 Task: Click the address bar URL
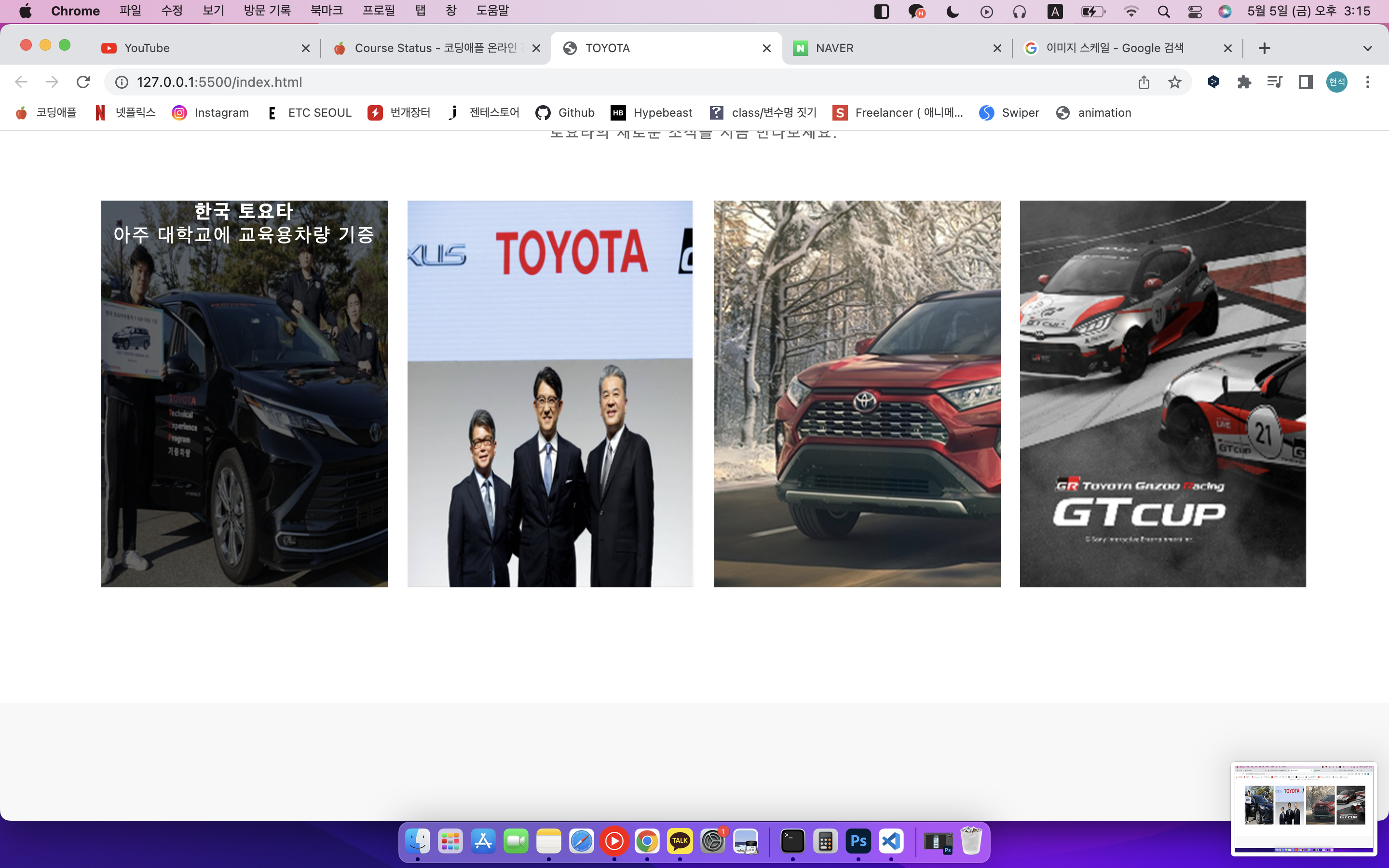click(x=219, y=82)
